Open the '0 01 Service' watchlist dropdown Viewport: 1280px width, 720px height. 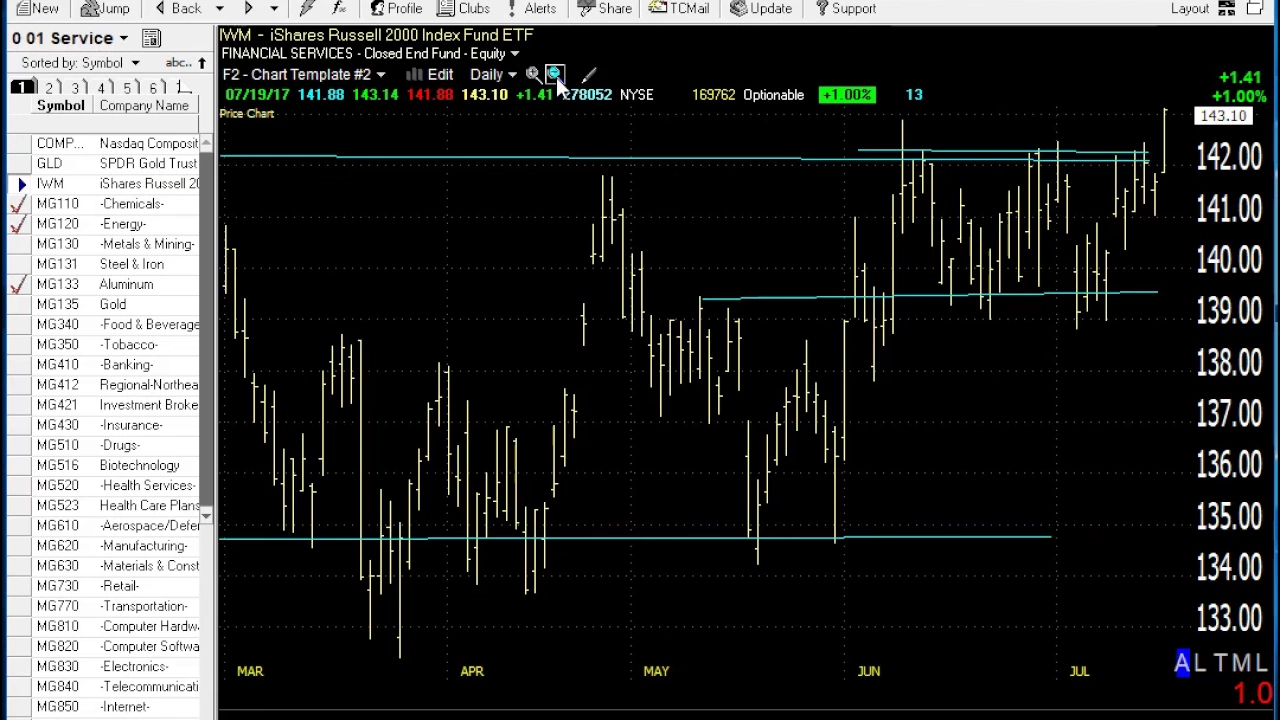[x=70, y=38]
